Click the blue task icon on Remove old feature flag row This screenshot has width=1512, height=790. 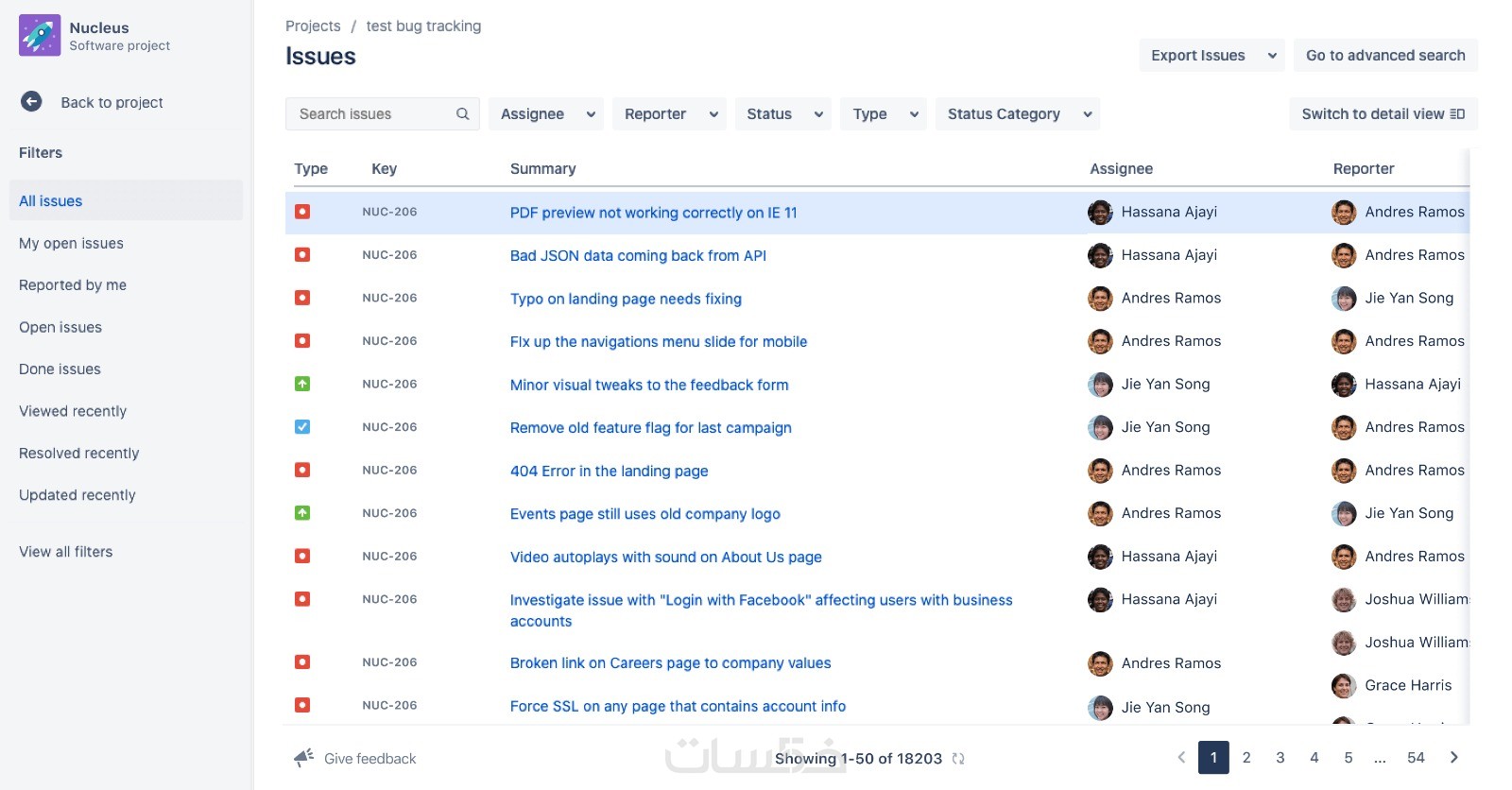point(302,427)
